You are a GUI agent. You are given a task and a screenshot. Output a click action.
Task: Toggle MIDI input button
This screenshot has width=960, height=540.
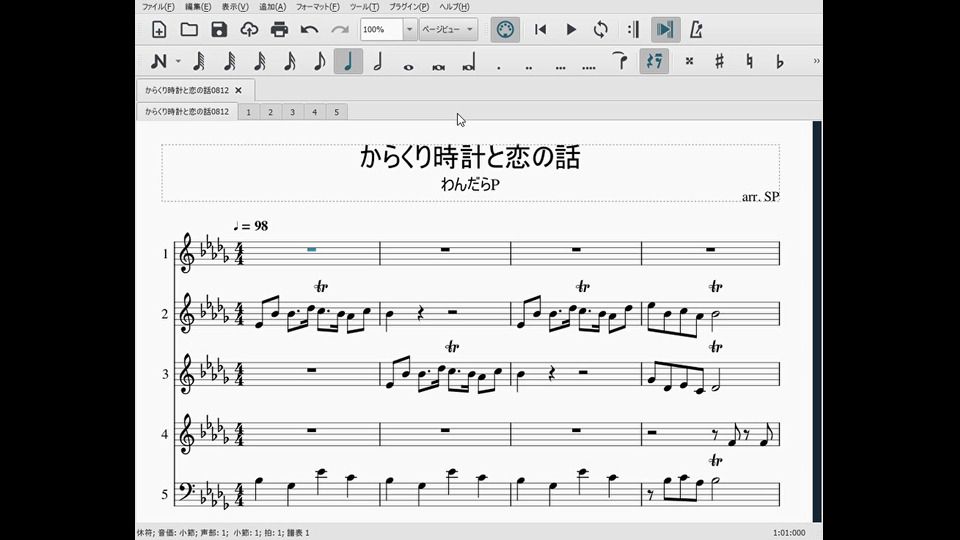click(505, 29)
